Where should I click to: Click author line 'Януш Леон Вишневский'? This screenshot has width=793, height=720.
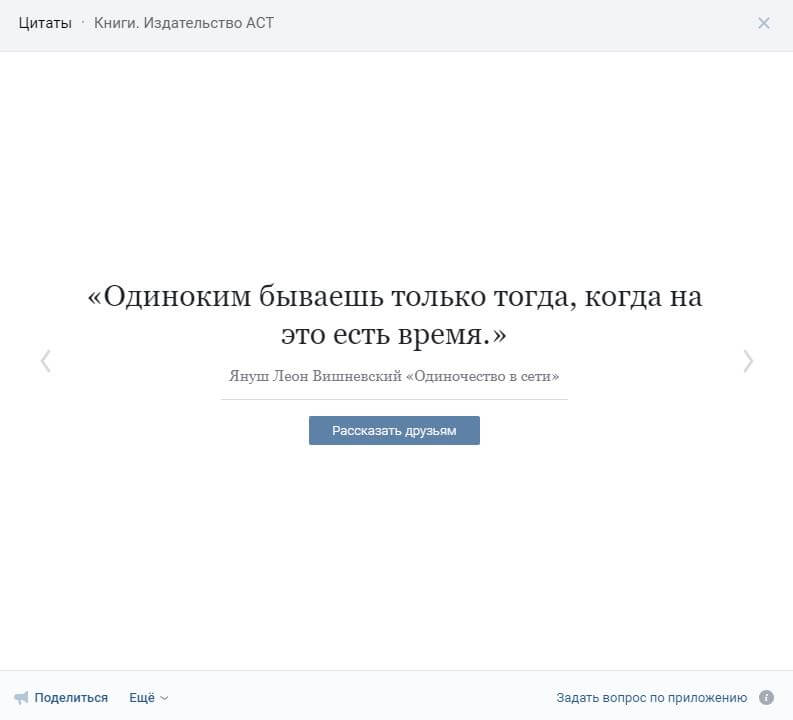point(315,376)
